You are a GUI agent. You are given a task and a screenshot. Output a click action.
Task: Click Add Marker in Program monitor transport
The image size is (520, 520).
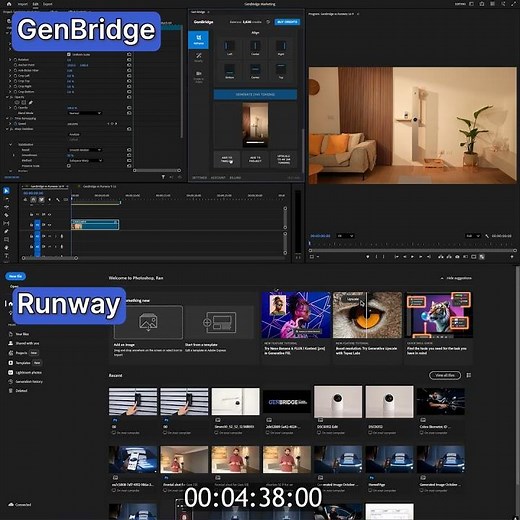368,257
